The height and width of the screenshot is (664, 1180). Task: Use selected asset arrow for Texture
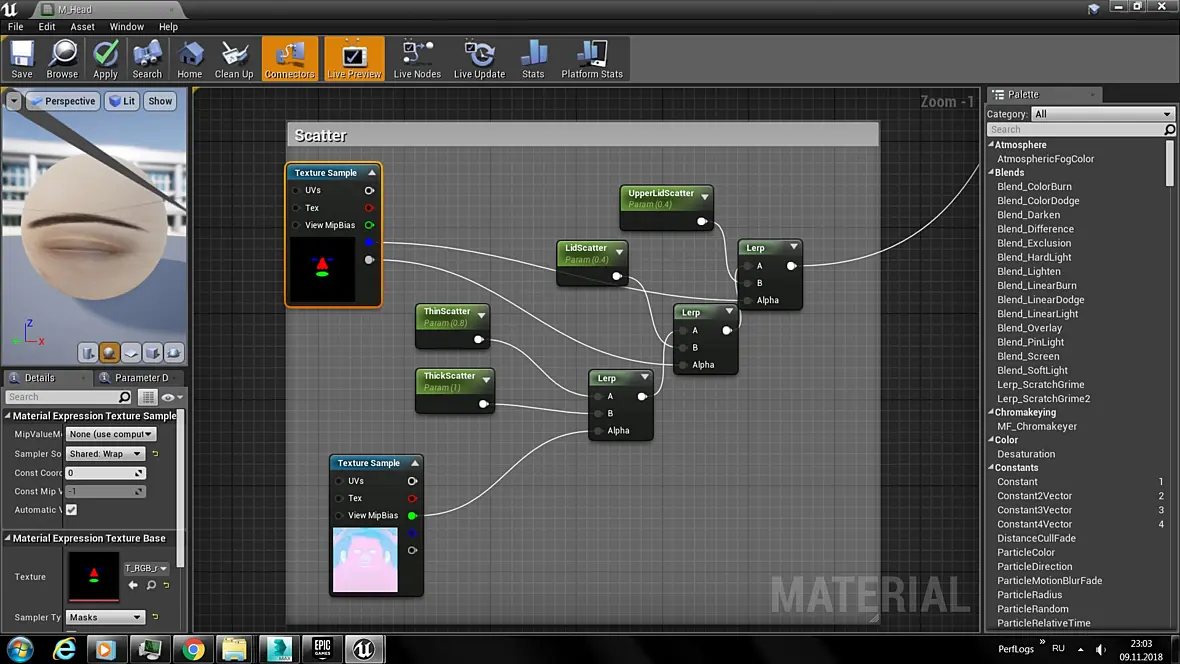133,585
